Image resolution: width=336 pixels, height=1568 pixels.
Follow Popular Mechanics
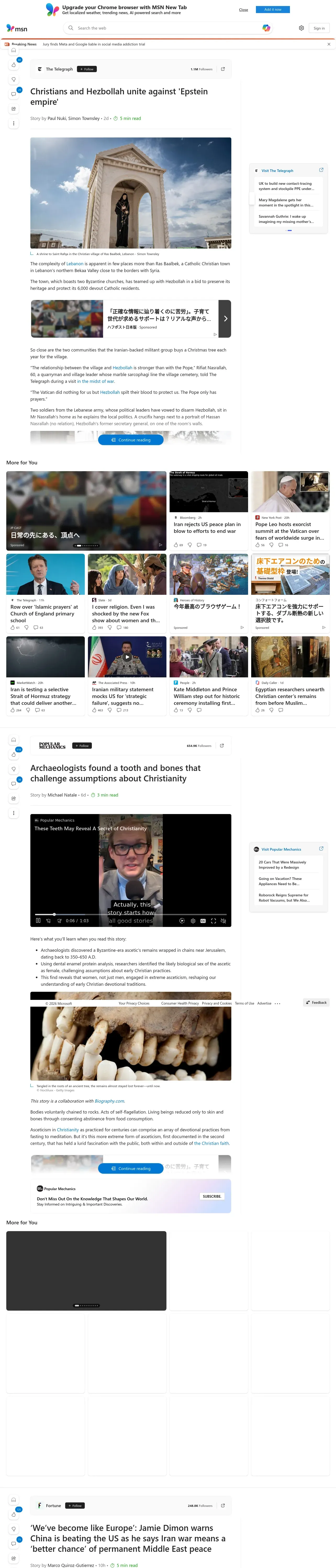[x=82, y=745]
